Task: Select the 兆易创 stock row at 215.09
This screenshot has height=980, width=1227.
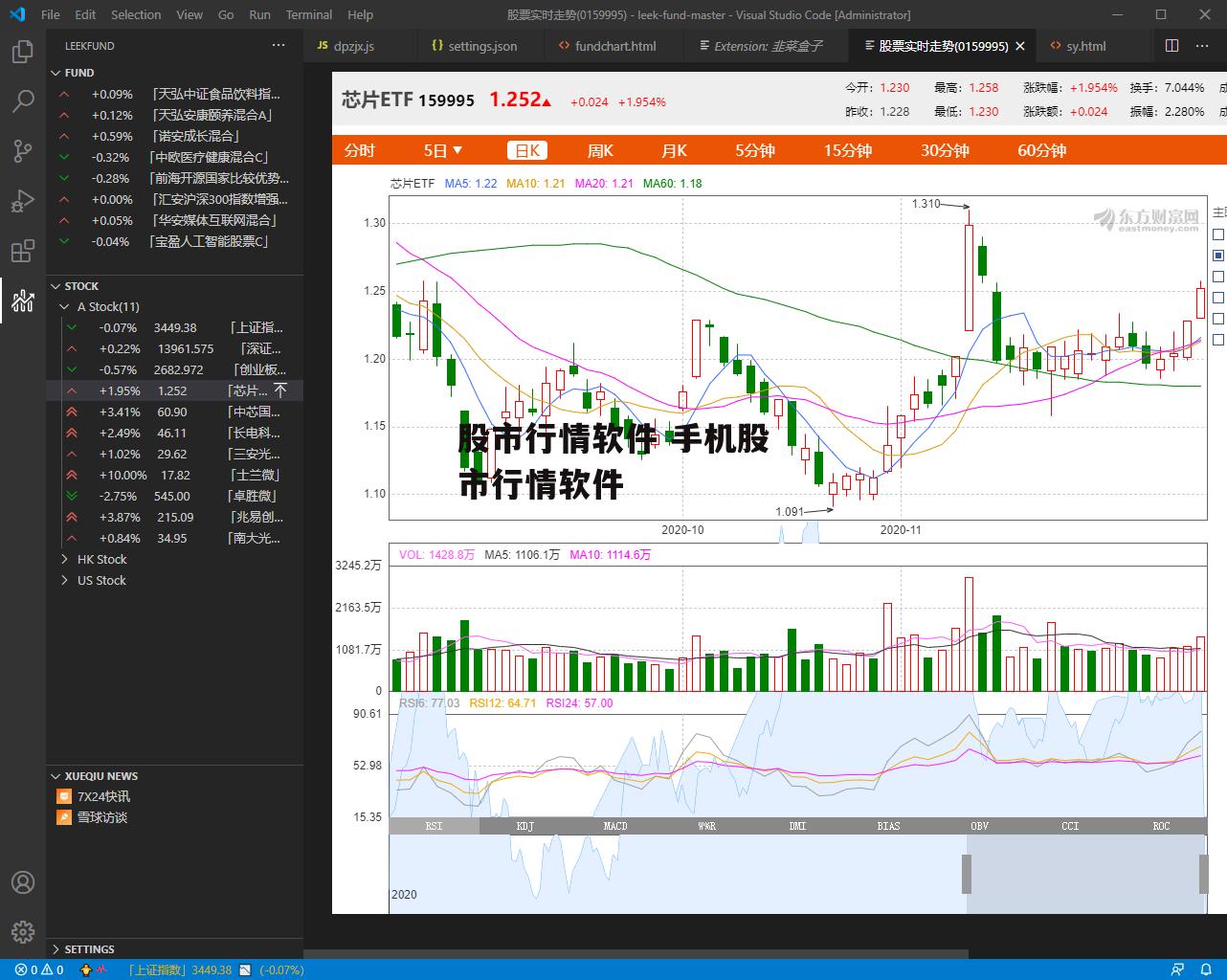Action: coord(174,517)
